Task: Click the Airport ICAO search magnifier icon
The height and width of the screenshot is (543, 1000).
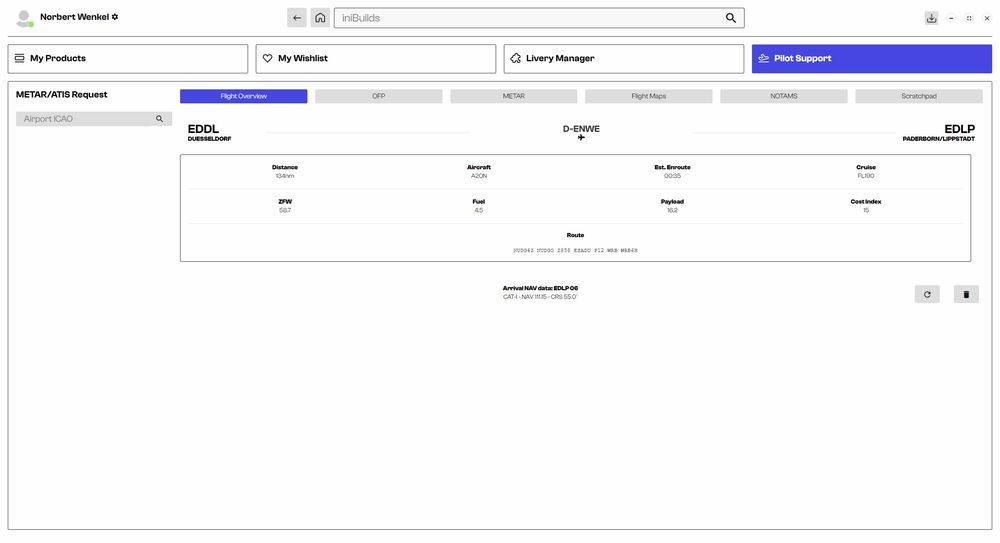Action: (159, 119)
